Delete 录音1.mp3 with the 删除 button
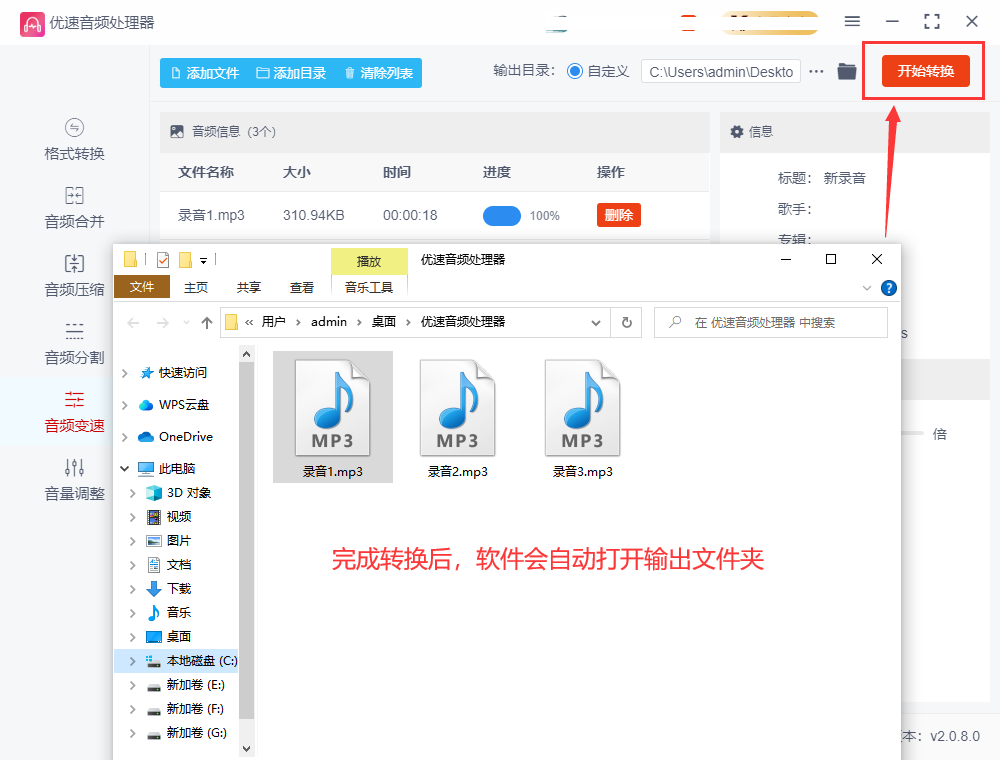The height and width of the screenshot is (760, 1000). pos(619,215)
